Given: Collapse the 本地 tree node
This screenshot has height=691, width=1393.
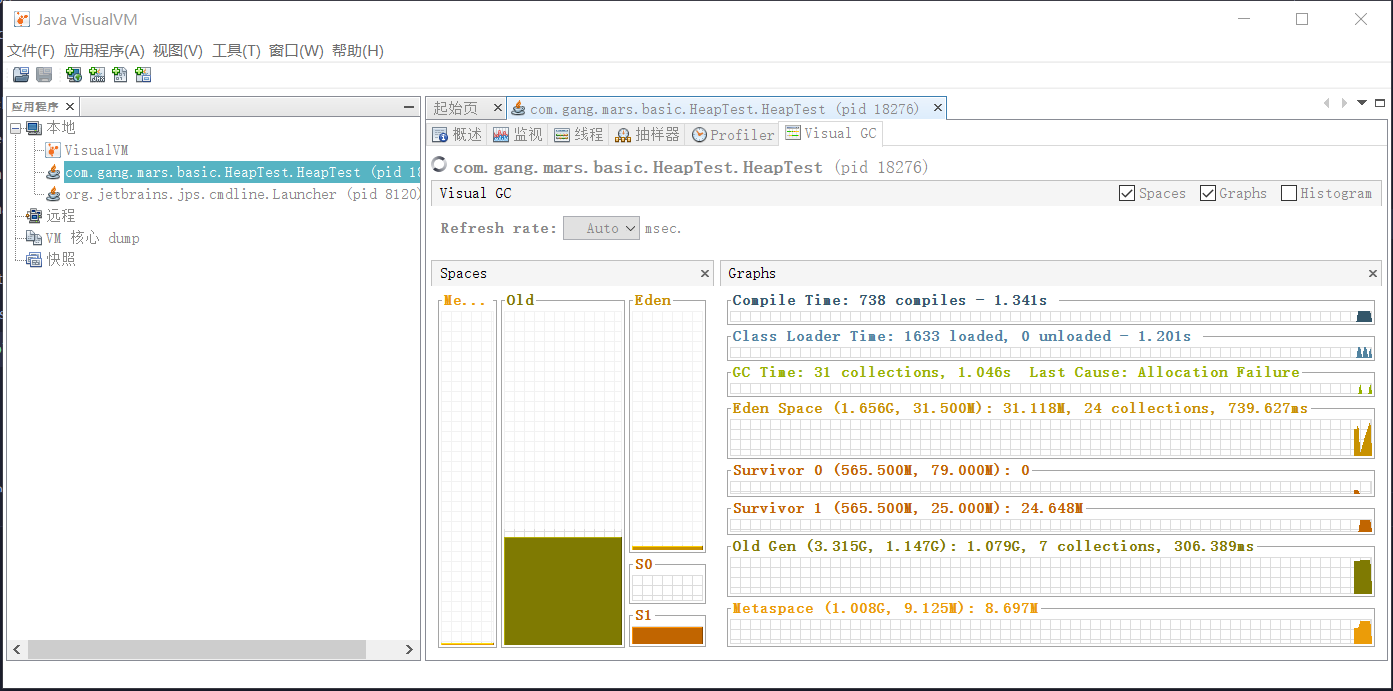Looking at the screenshot, I should tap(15, 128).
